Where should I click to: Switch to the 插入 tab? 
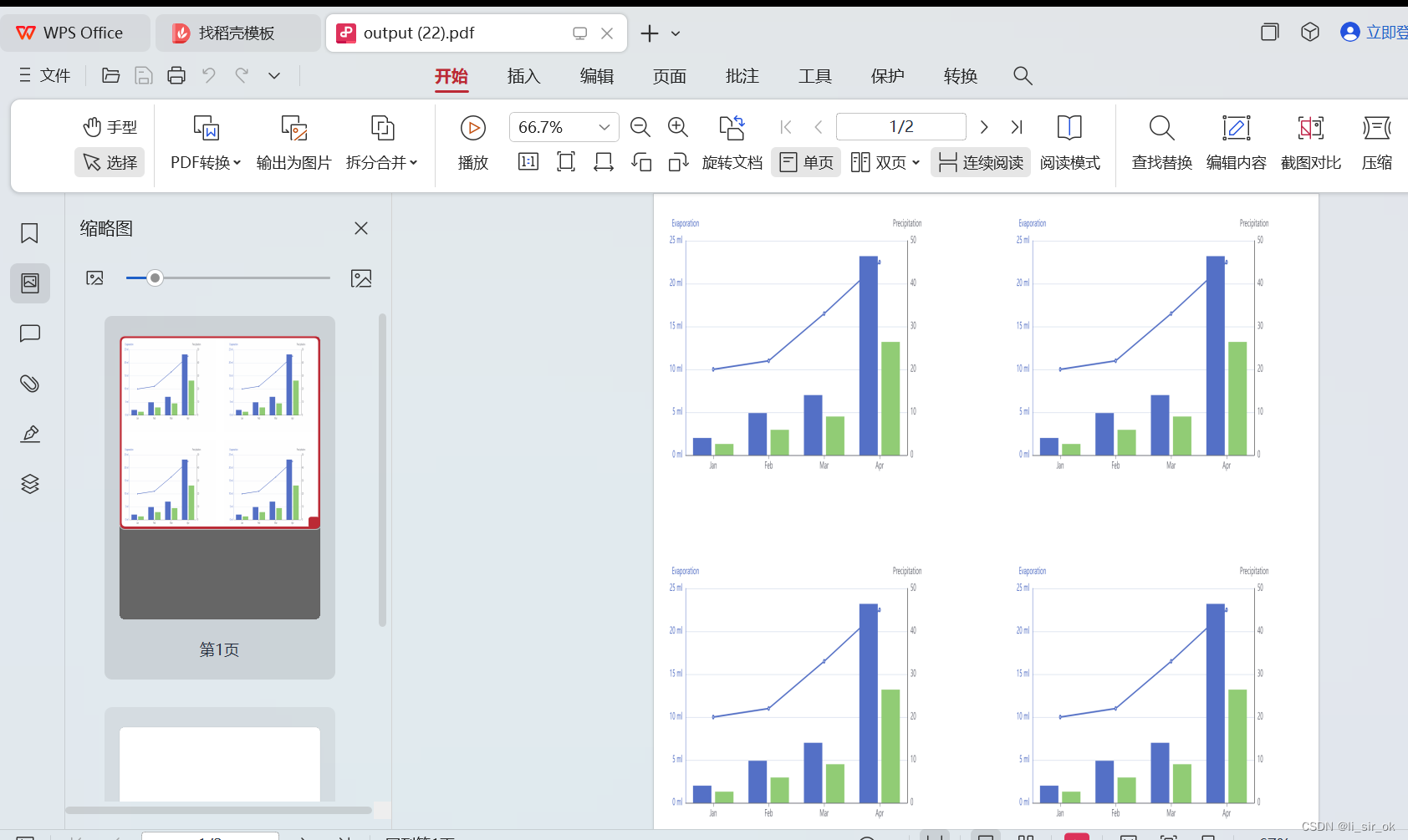tap(524, 76)
